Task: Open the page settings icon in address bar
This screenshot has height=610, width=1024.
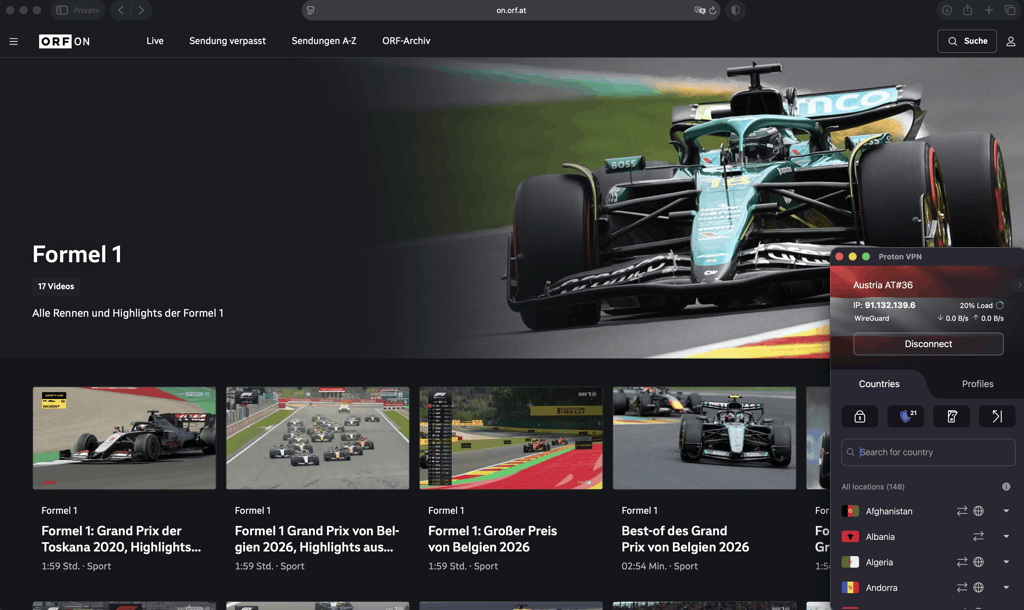Action: [310, 10]
